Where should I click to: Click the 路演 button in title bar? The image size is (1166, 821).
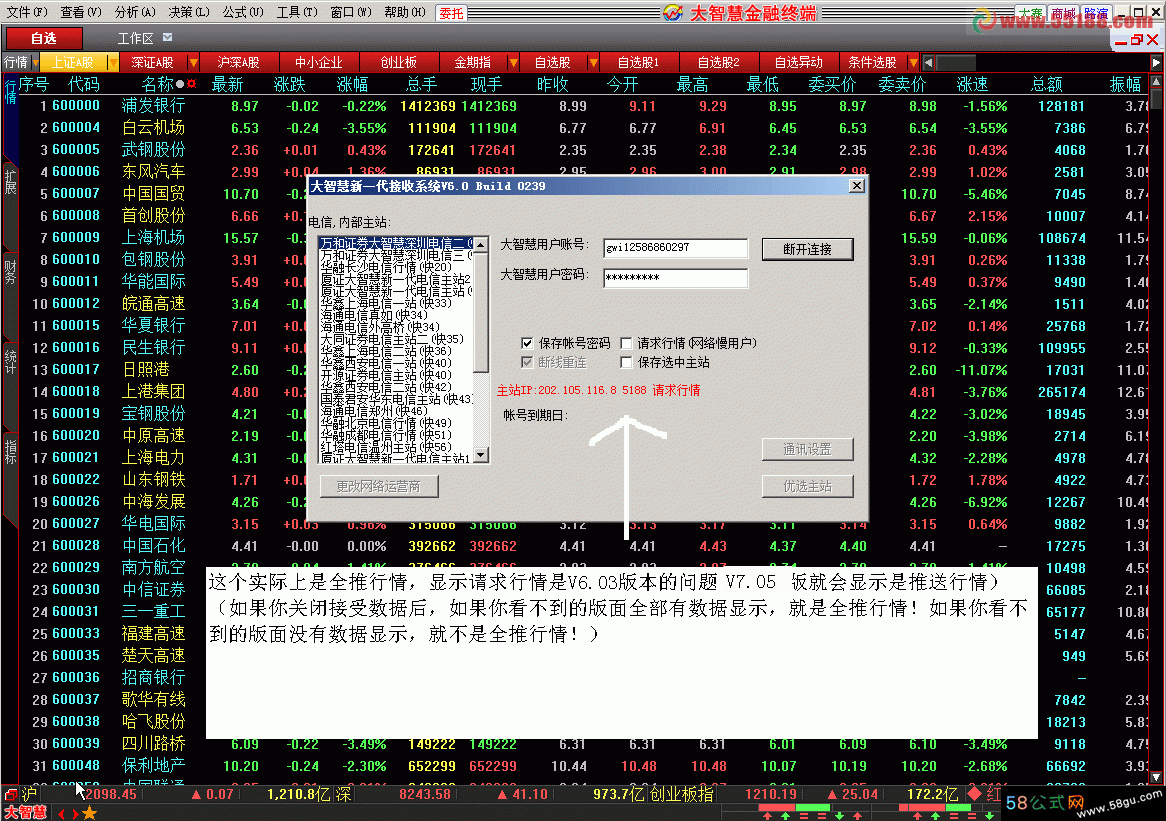tap(1096, 13)
